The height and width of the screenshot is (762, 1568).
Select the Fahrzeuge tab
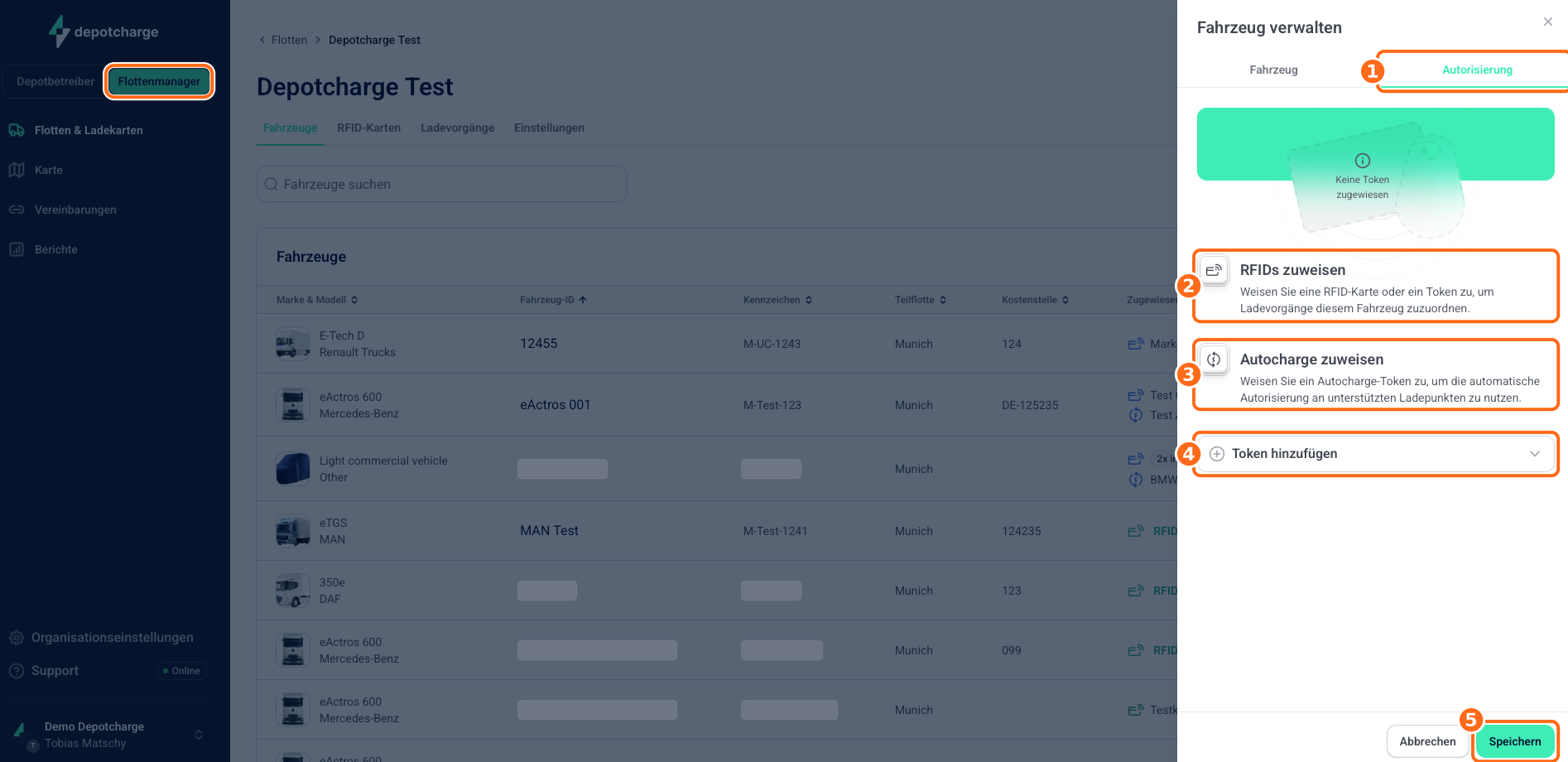(290, 128)
